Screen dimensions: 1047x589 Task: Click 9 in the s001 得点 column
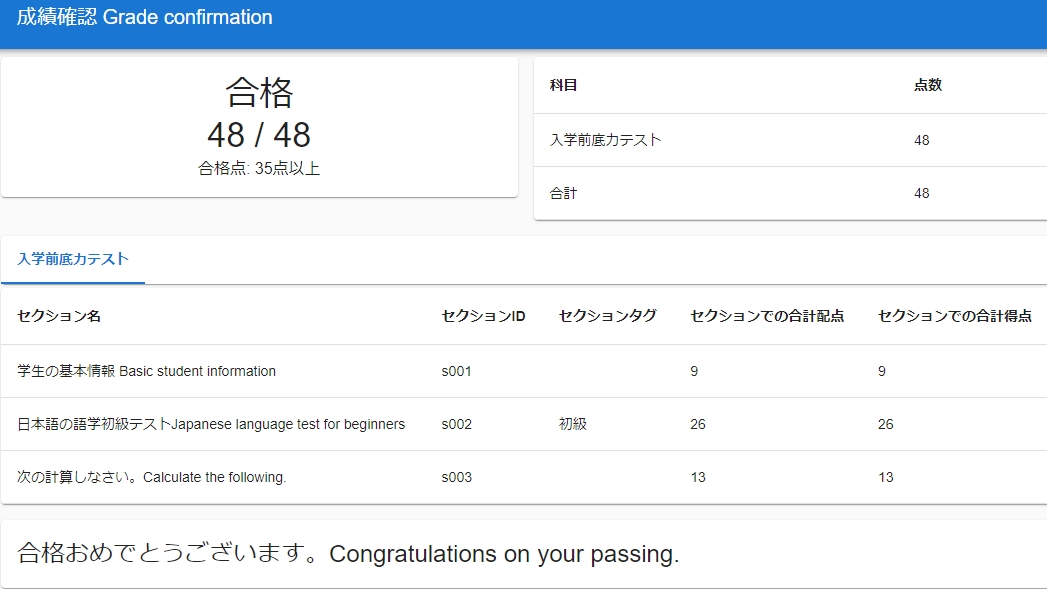coord(882,371)
